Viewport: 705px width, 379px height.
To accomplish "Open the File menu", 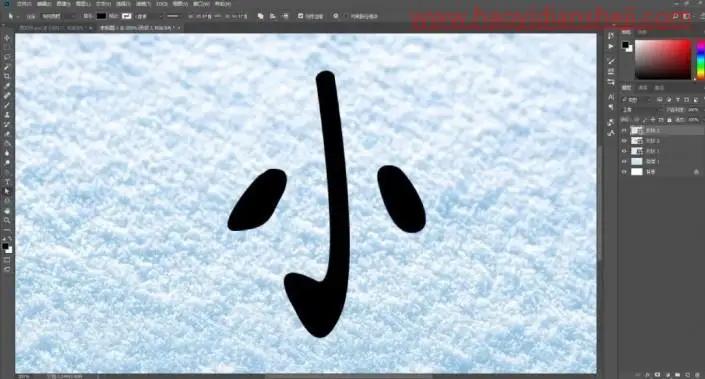I will click(x=24, y=4).
